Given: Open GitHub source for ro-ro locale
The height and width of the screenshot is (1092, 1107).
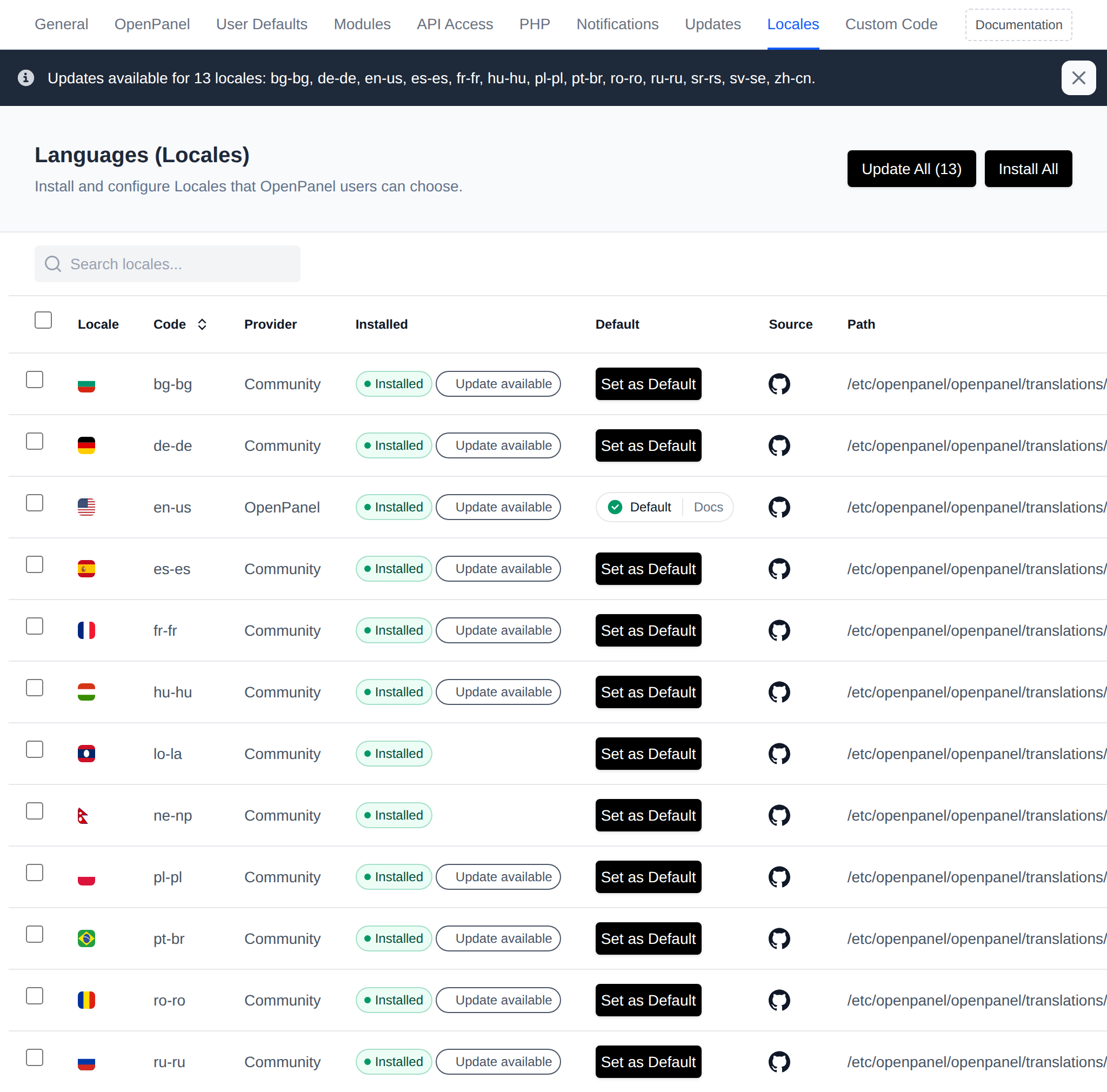Looking at the screenshot, I should click(x=779, y=1000).
